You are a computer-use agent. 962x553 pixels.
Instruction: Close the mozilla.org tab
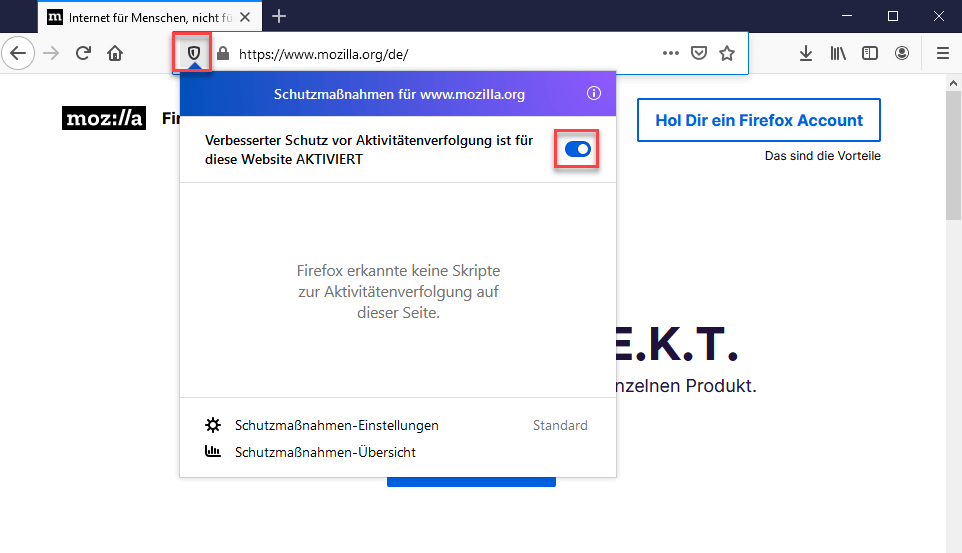[245, 17]
